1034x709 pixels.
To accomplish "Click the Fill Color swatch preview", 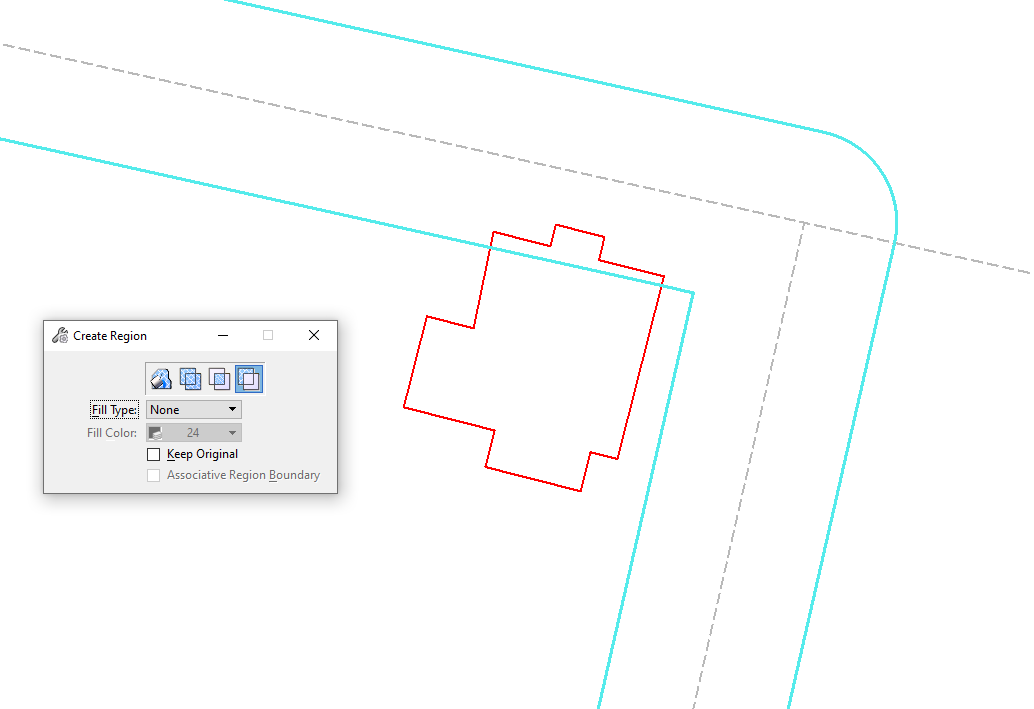I will tap(156, 433).
